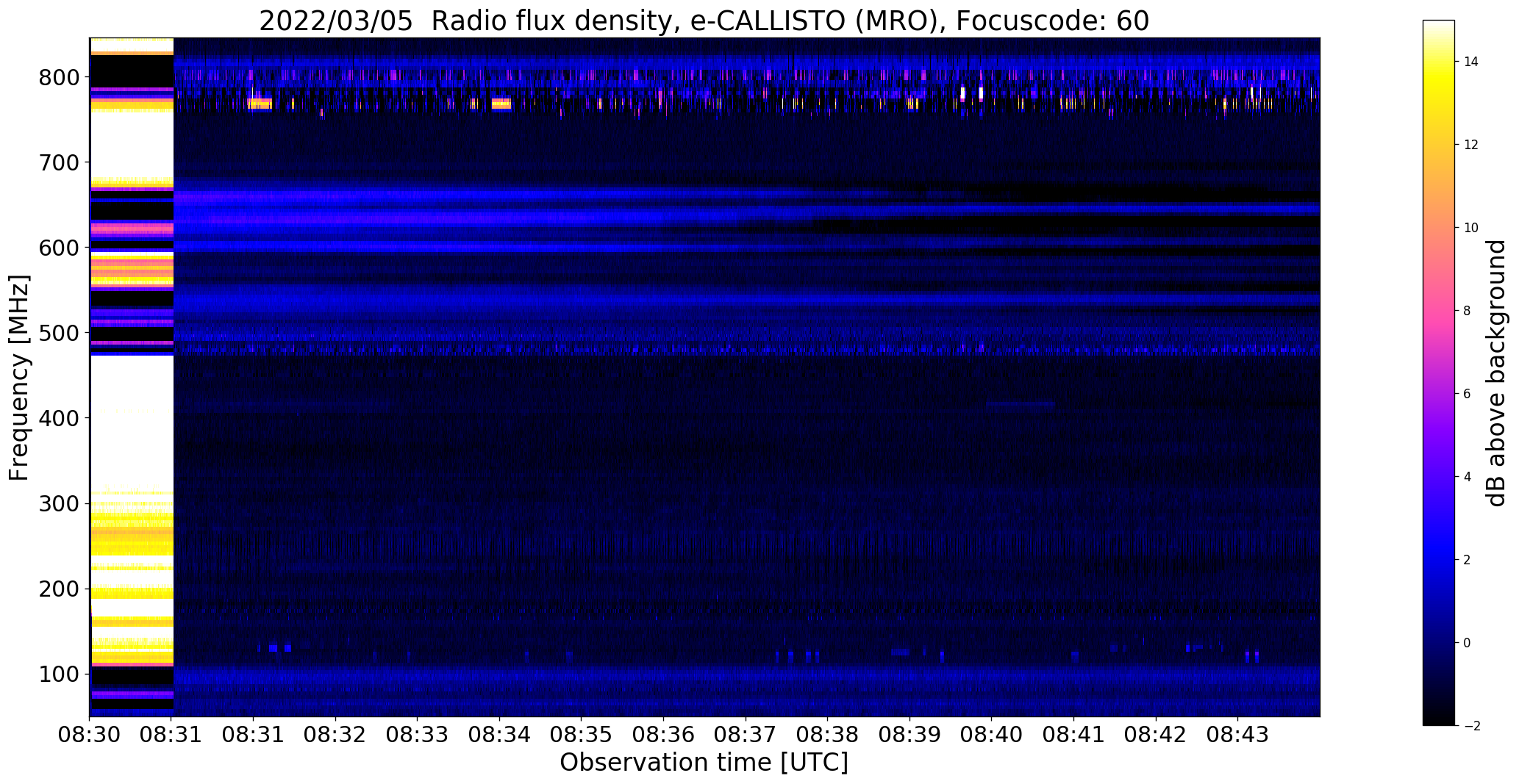Click the dB color scale bar
This screenshot has height=784, width=1519.
pos(1439,373)
